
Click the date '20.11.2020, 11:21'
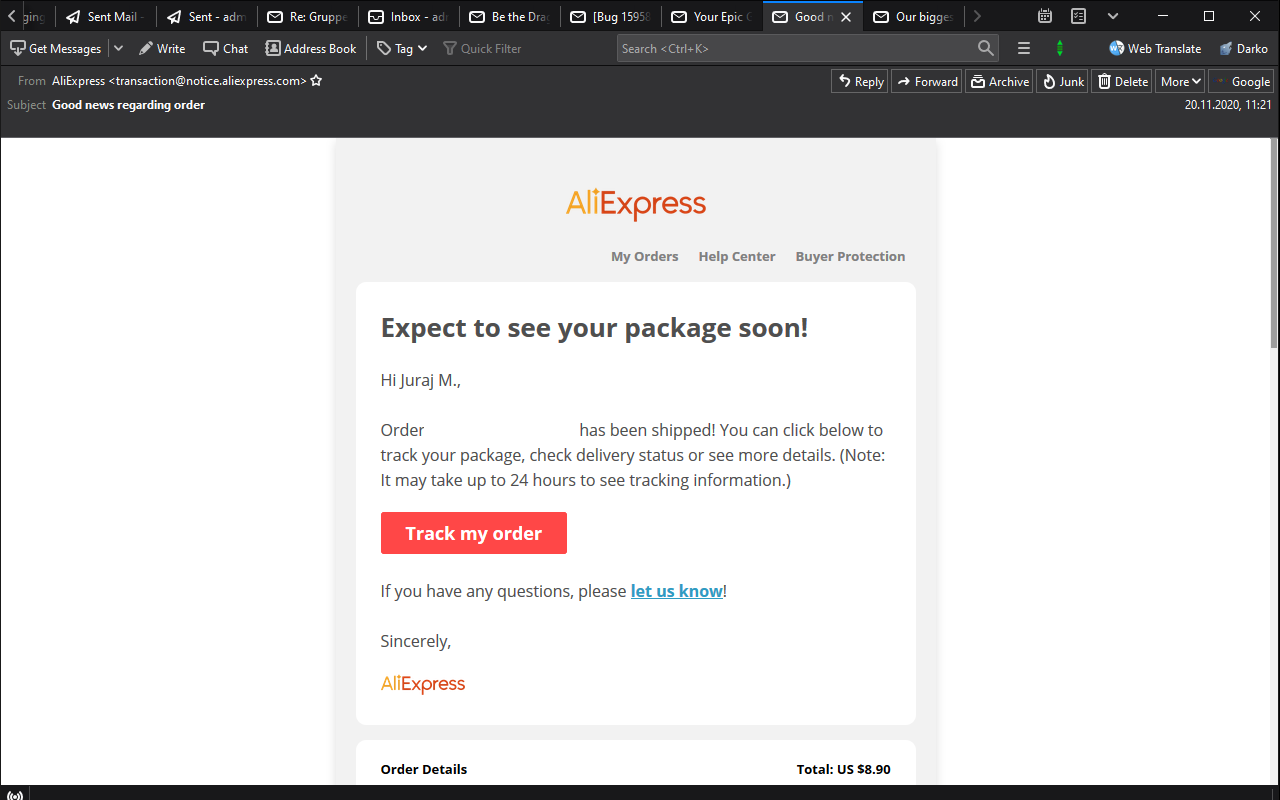(x=1228, y=104)
